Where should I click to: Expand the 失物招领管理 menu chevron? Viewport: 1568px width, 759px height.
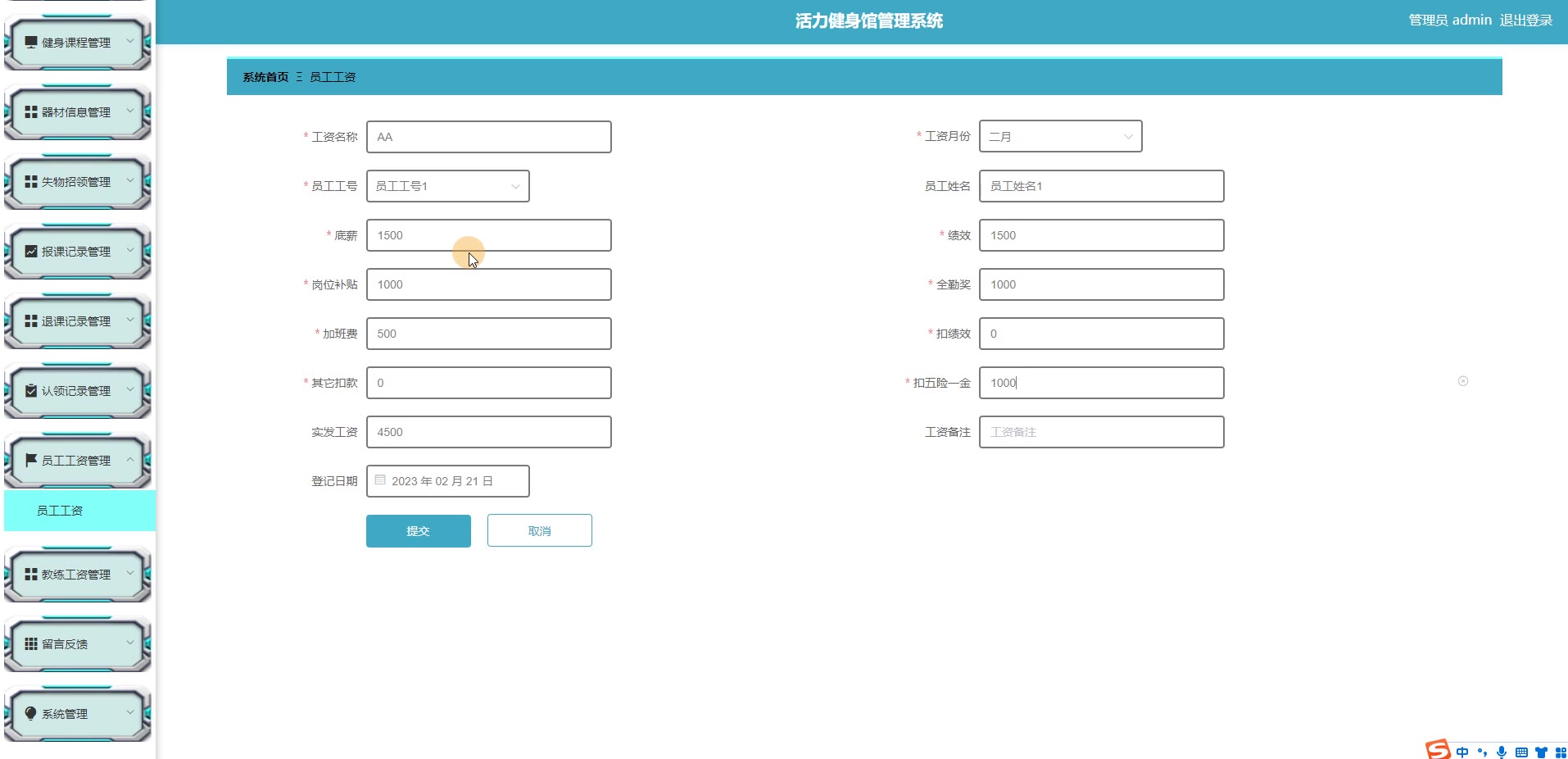(129, 180)
